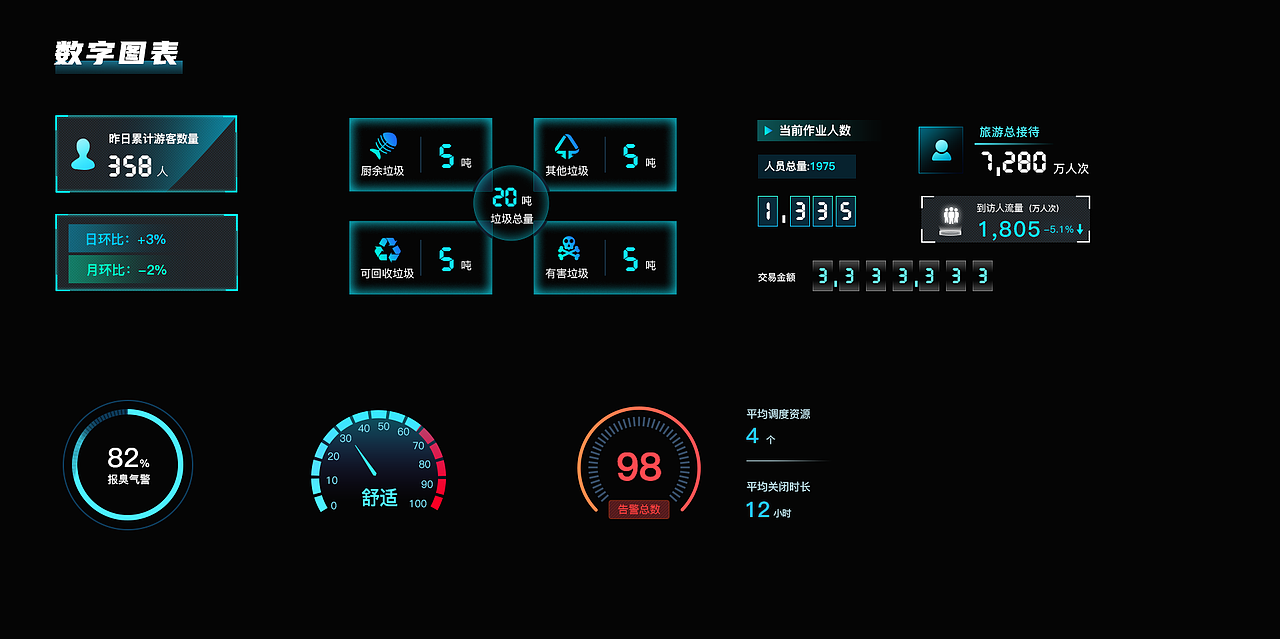Click the 1,805 visitor flow value
This screenshot has width=1280, height=639.
(1009, 229)
